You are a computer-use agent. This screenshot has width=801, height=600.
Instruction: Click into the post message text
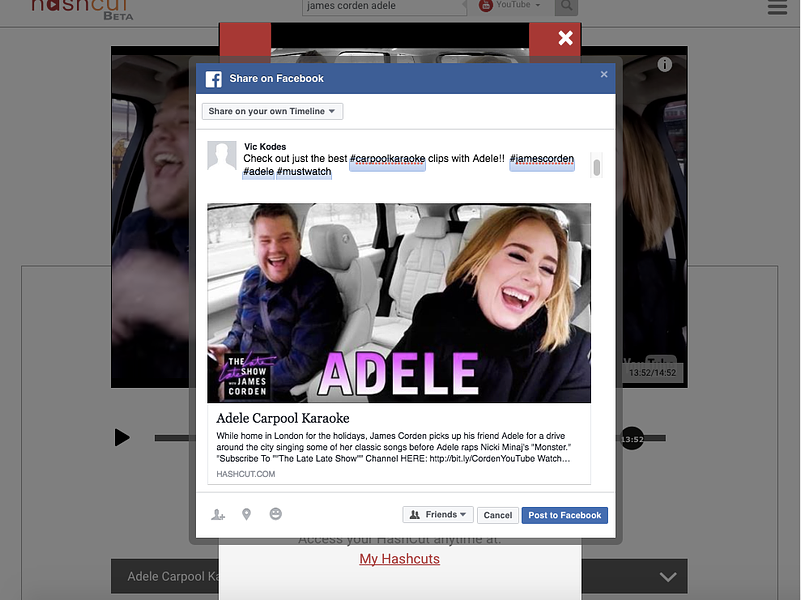coord(409,165)
